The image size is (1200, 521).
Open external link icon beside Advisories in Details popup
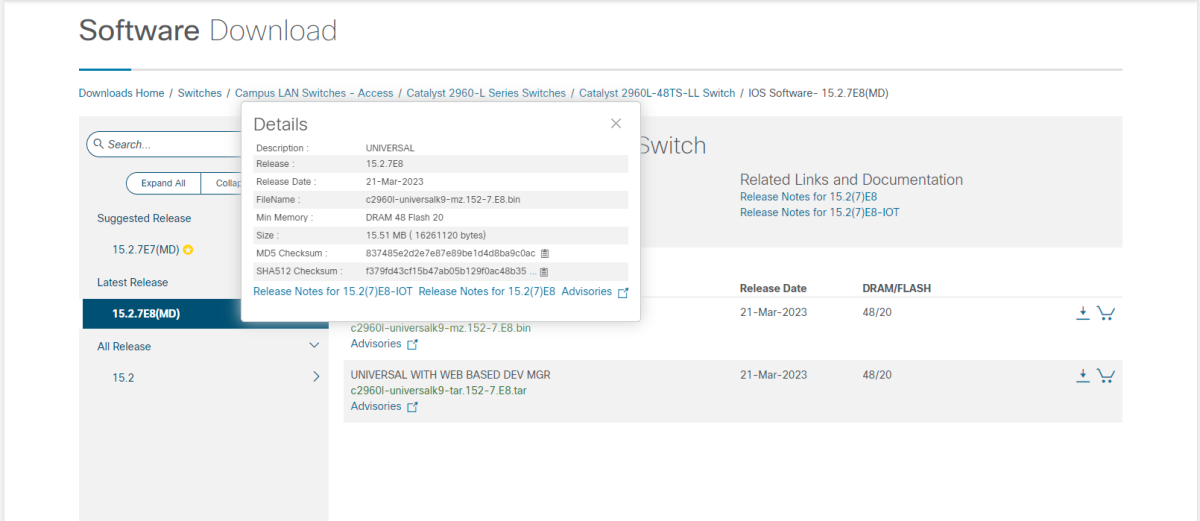[623, 292]
